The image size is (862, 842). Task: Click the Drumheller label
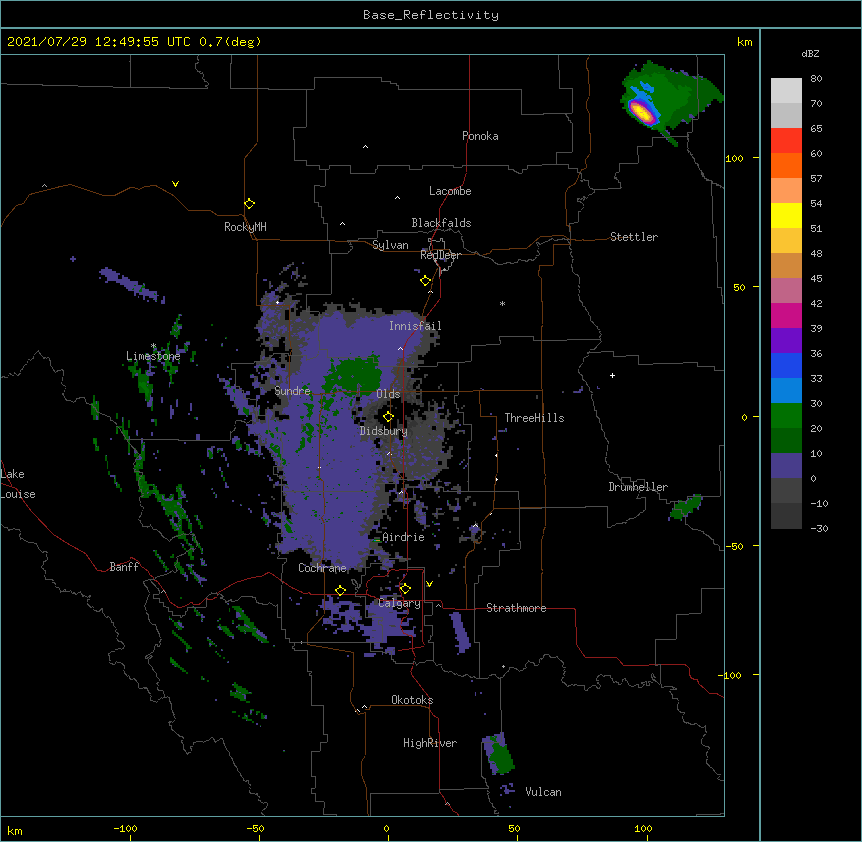pyautogui.click(x=638, y=487)
